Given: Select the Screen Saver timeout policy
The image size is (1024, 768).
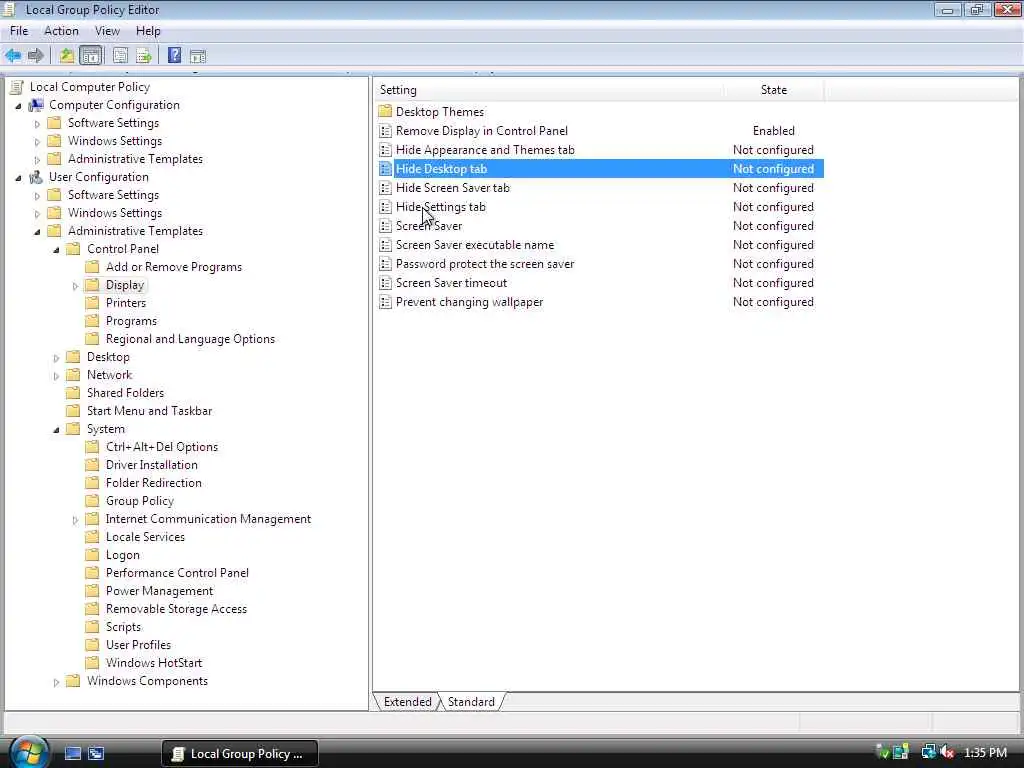Looking at the screenshot, I should tap(451, 283).
